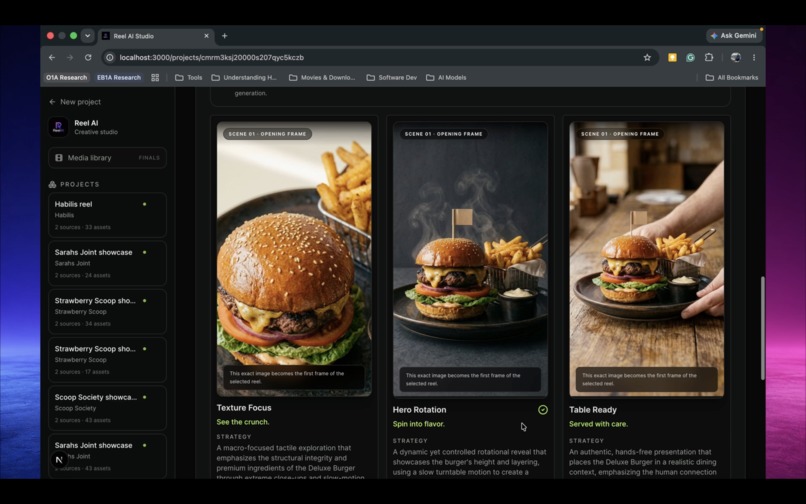The height and width of the screenshot is (504, 806).
Task: Open the Habilis reel project
Action: [107, 215]
